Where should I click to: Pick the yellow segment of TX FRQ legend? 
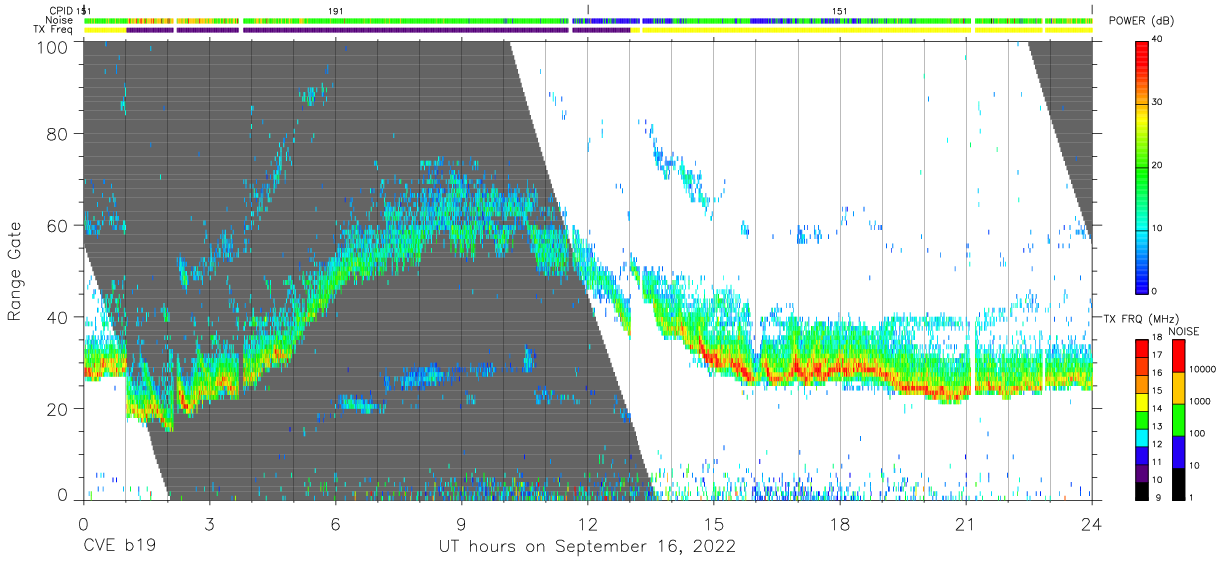pyautogui.click(x=1142, y=402)
